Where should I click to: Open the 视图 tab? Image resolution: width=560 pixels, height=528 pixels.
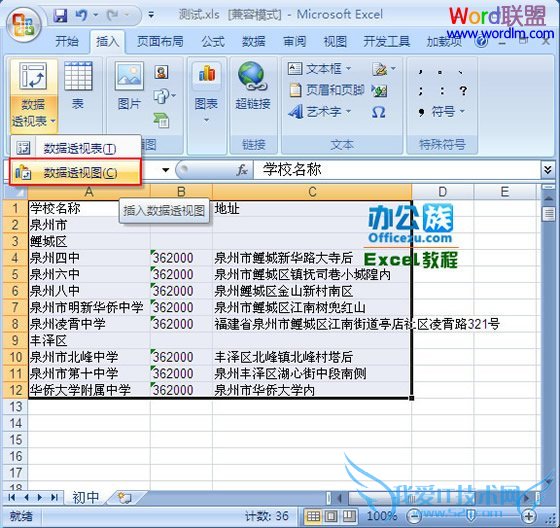click(x=335, y=42)
